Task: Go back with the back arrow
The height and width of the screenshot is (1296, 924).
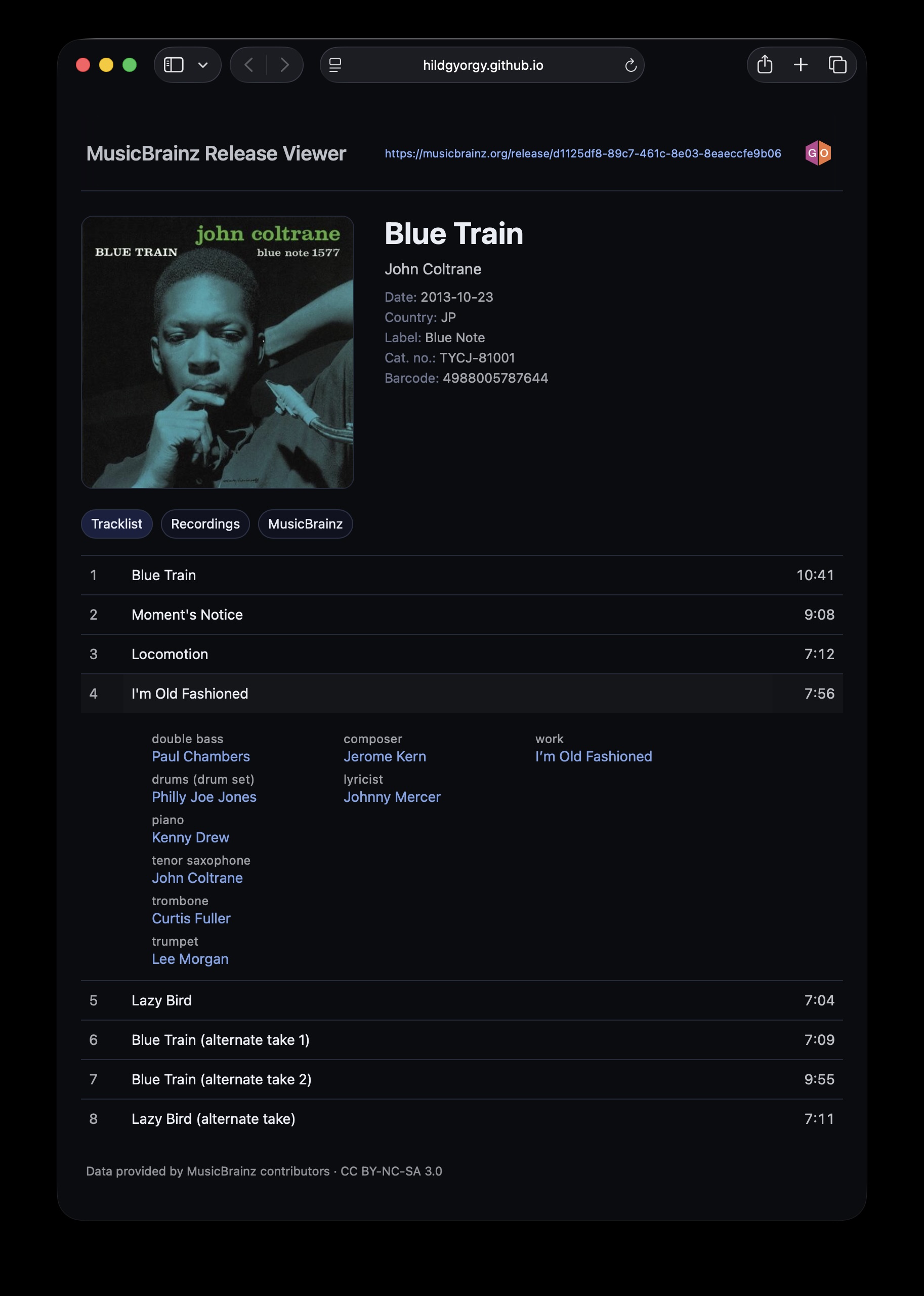Action: point(248,65)
